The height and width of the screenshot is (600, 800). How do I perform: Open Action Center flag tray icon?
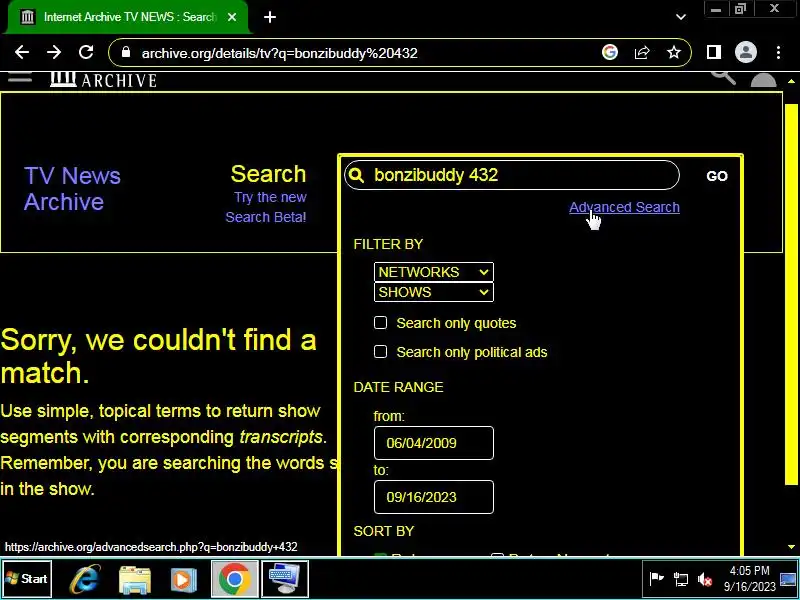click(x=656, y=579)
